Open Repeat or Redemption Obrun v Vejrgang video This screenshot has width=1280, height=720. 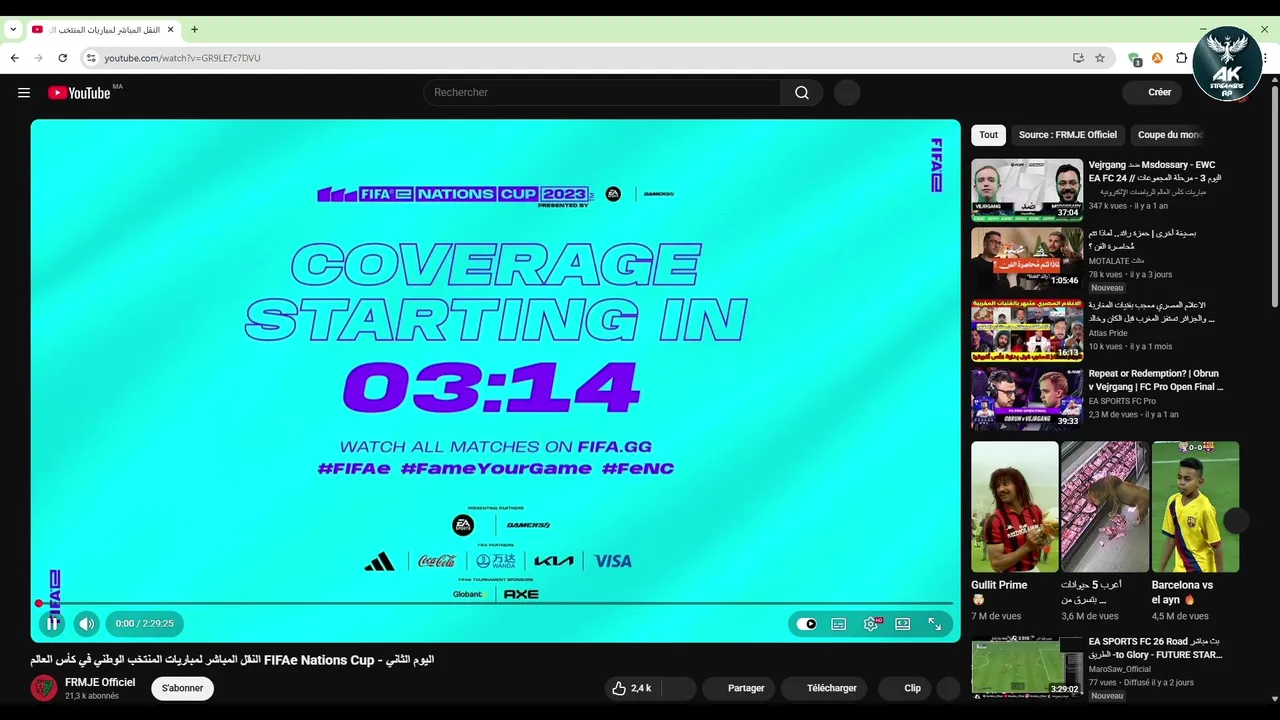[1027, 398]
